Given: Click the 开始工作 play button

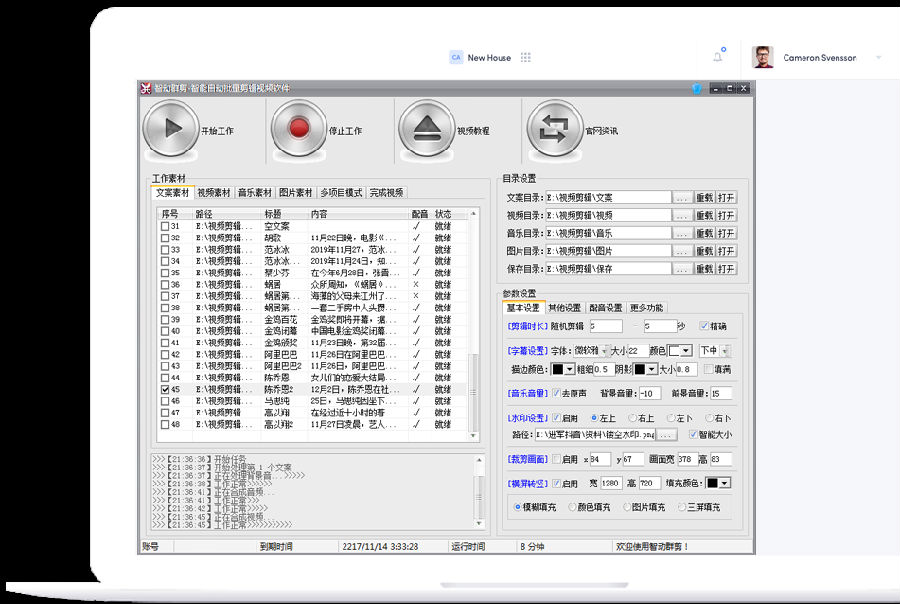Looking at the screenshot, I should (171, 128).
